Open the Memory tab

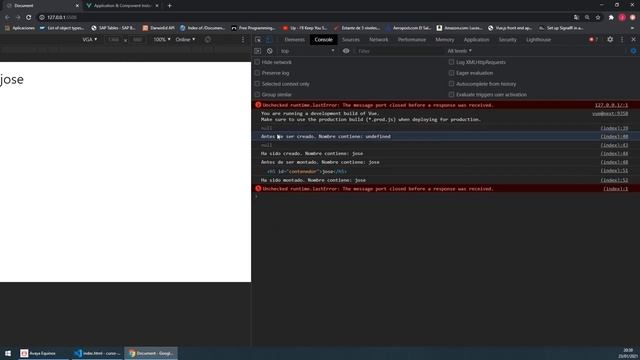444,40
